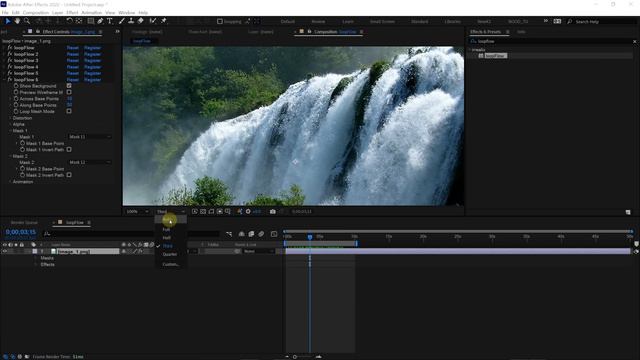Open the workspace overflow double-arrow menu
Image resolution: width=640 pixels, height=360 pixels.
[x=546, y=21]
